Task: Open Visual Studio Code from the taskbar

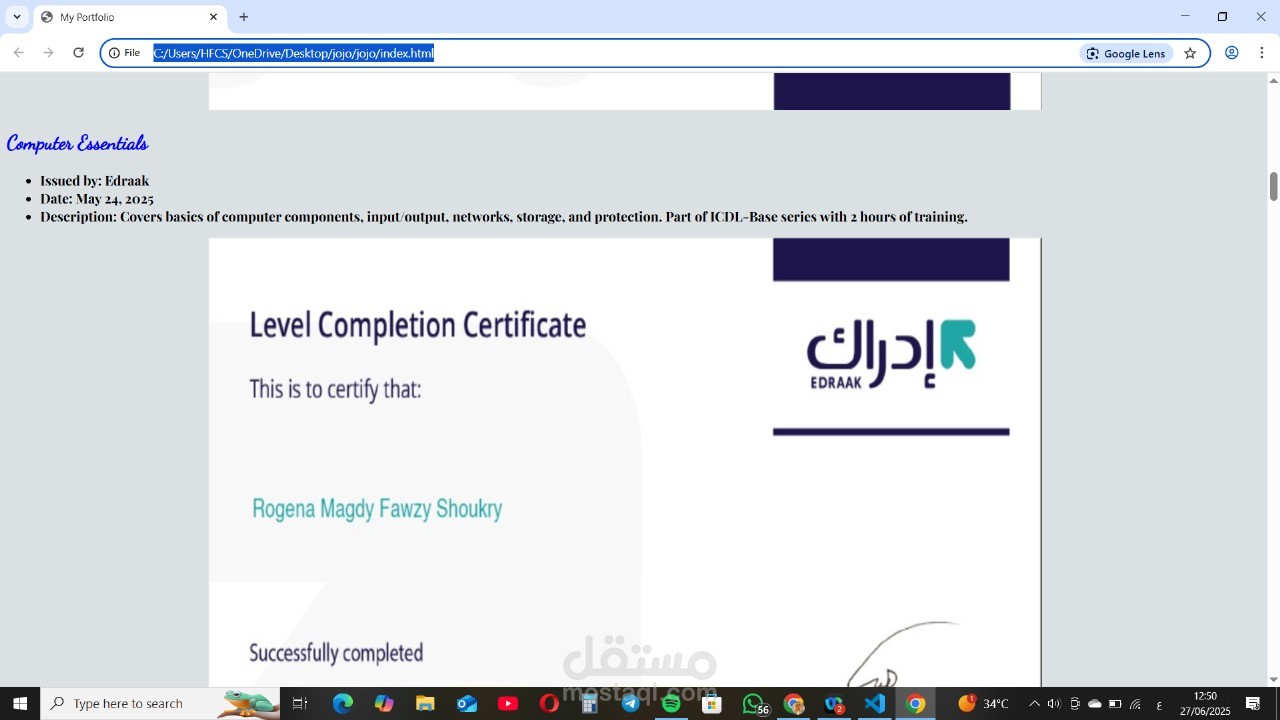Action: (875, 703)
